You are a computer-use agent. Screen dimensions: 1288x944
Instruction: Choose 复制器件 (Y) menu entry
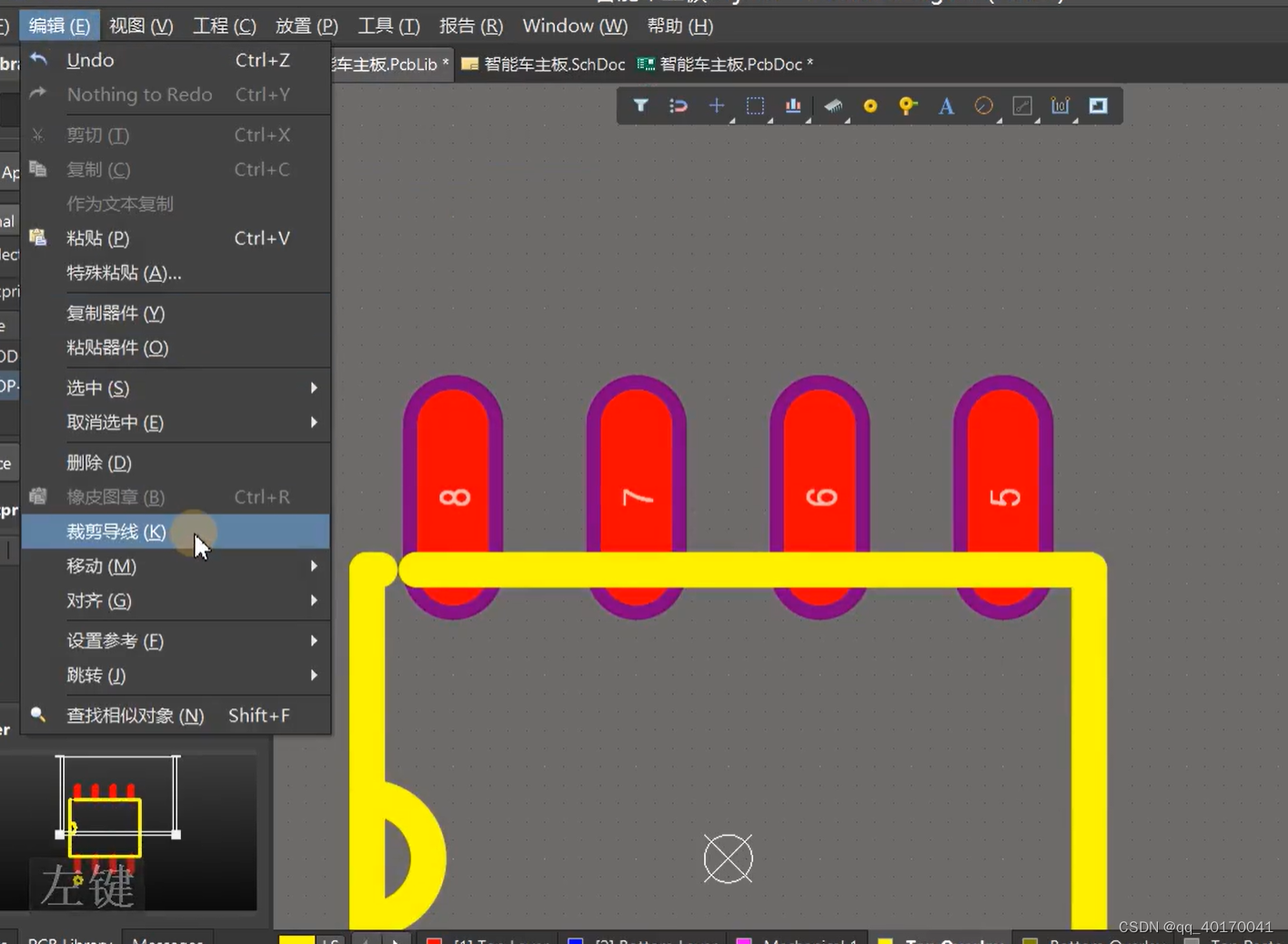pyautogui.click(x=176, y=313)
